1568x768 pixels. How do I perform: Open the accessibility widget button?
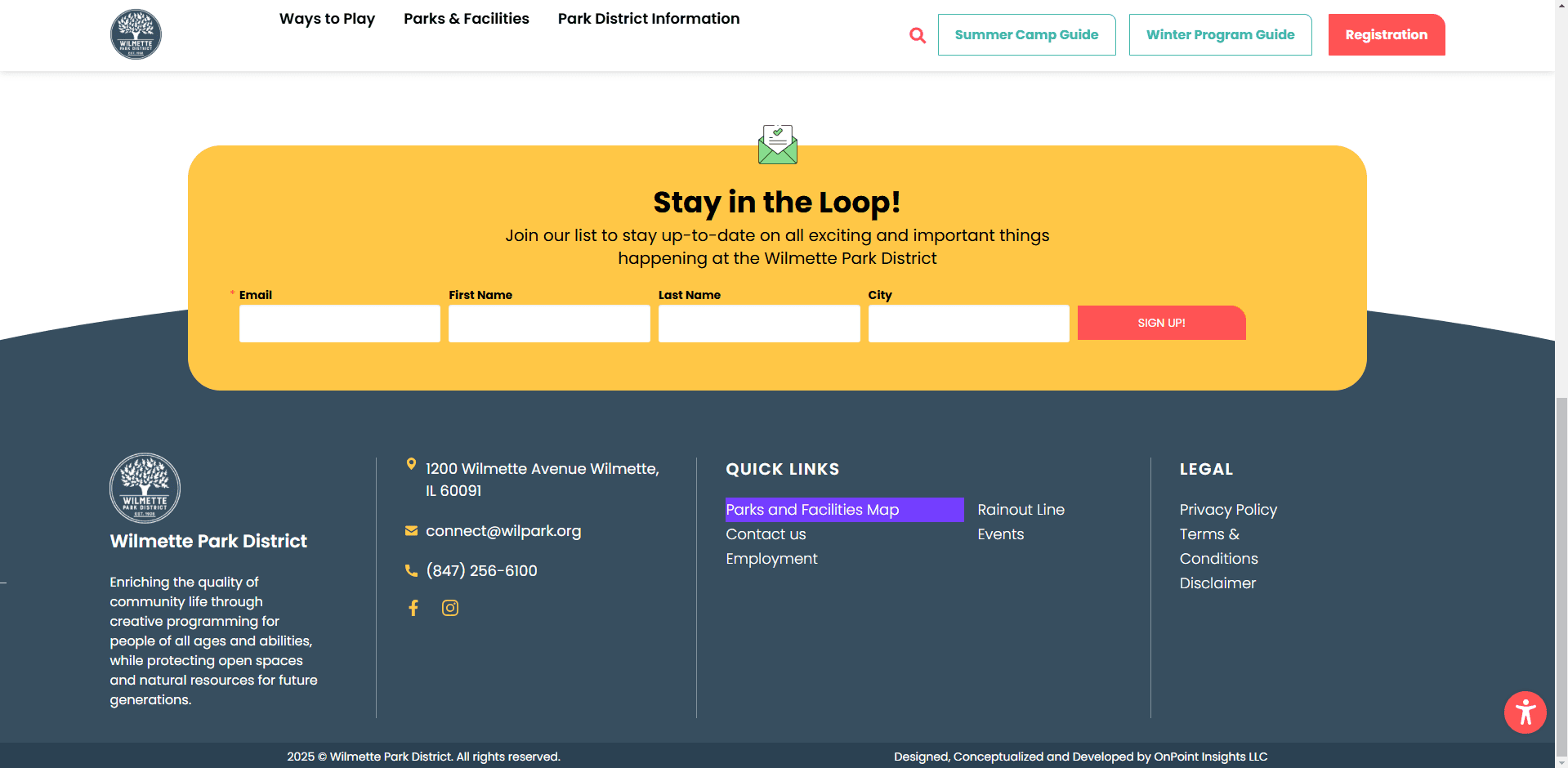pos(1525,712)
